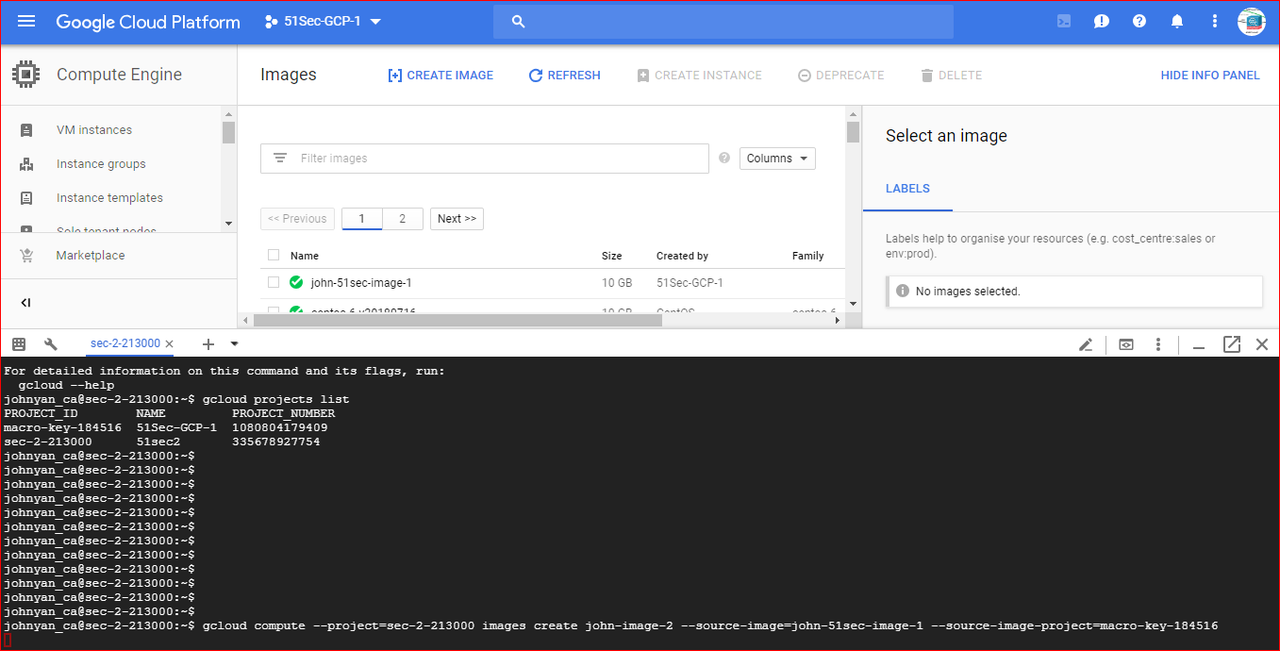1280x651 pixels.
Task: Open the dropdown arrow beside the add-session plus
Action: click(x=234, y=343)
